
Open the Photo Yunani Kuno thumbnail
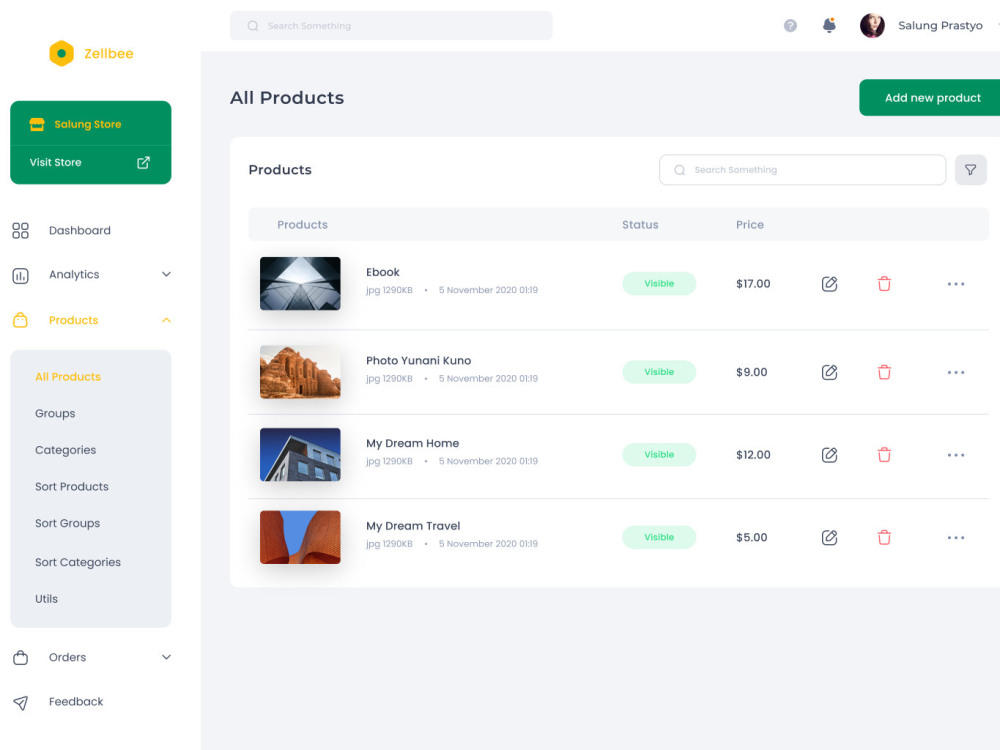click(x=300, y=372)
